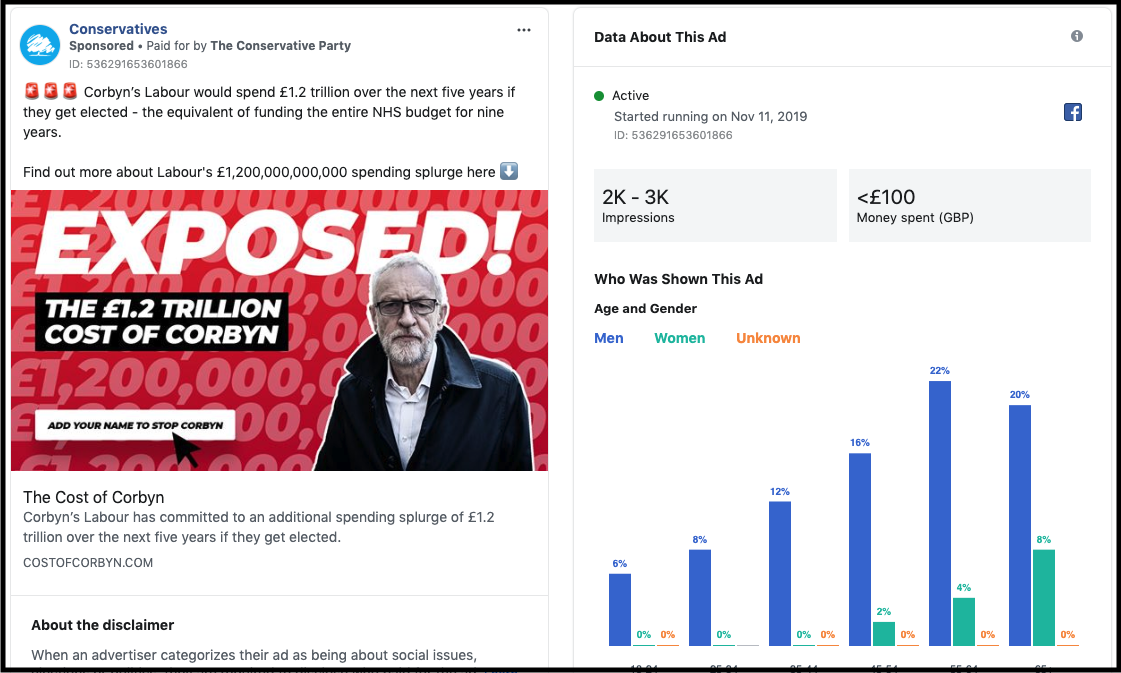The height and width of the screenshot is (673, 1121).
Task: Open the COSTOFCORBYN.COM link
Action: [x=88, y=563]
